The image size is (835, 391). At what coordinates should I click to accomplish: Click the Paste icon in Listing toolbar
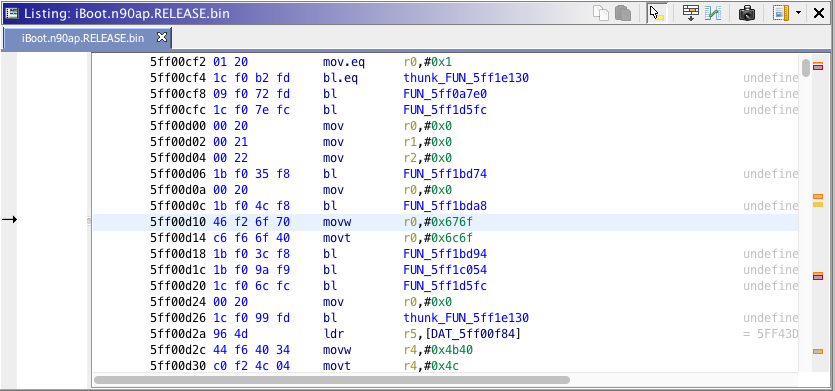[623, 13]
